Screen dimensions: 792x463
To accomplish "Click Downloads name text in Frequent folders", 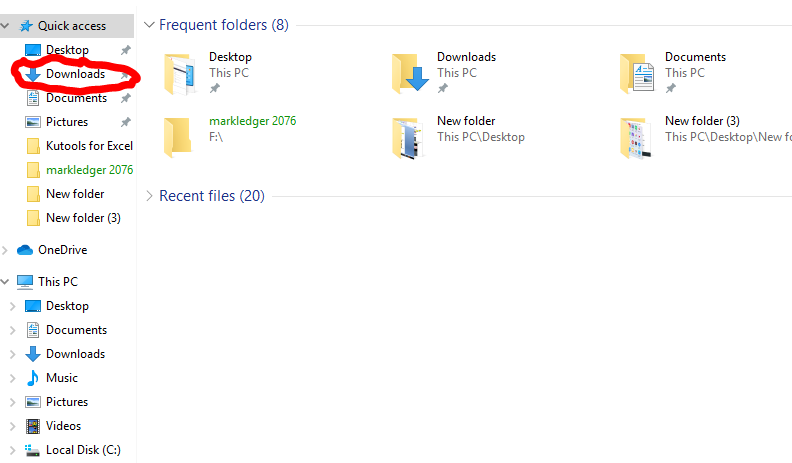I will [467, 57].
